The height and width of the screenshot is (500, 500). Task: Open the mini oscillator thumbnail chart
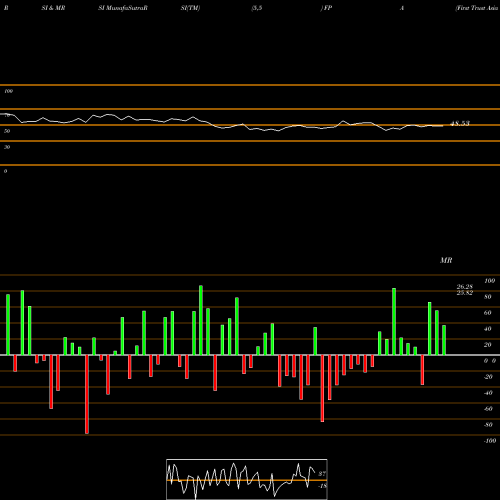[247, 479]
